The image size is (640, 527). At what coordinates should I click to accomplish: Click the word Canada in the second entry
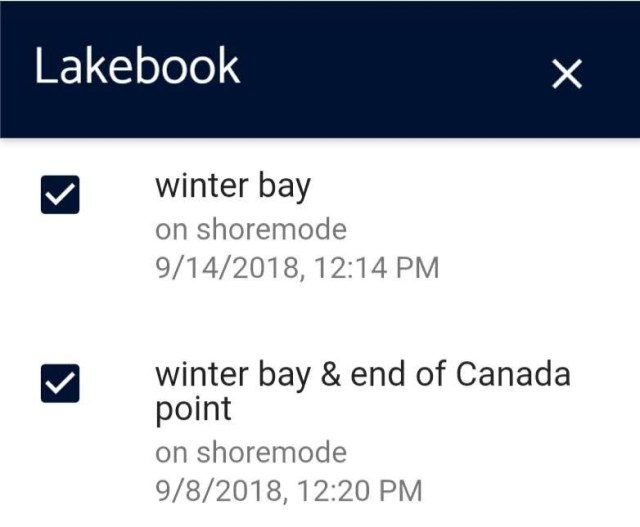click(x=513, y=374)
